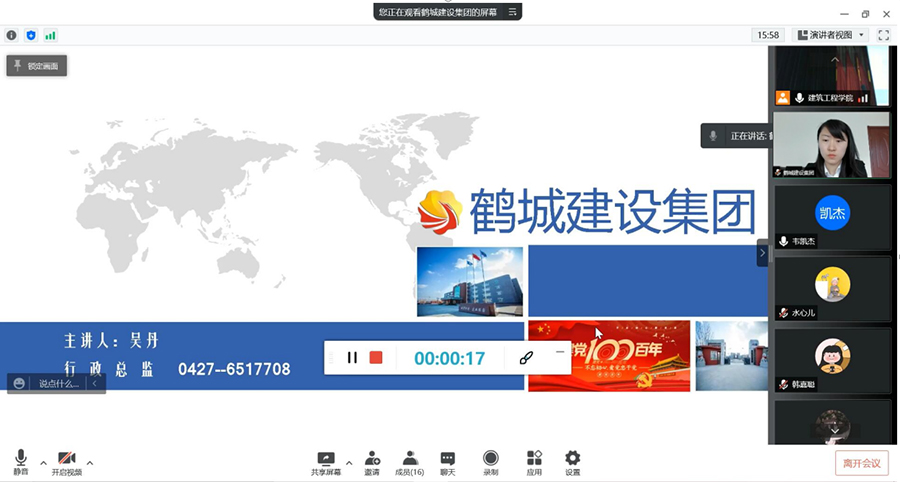This screenshot has width=900, height=482.
Task: Click the blue security shield icon
Action: pos(31,35)
